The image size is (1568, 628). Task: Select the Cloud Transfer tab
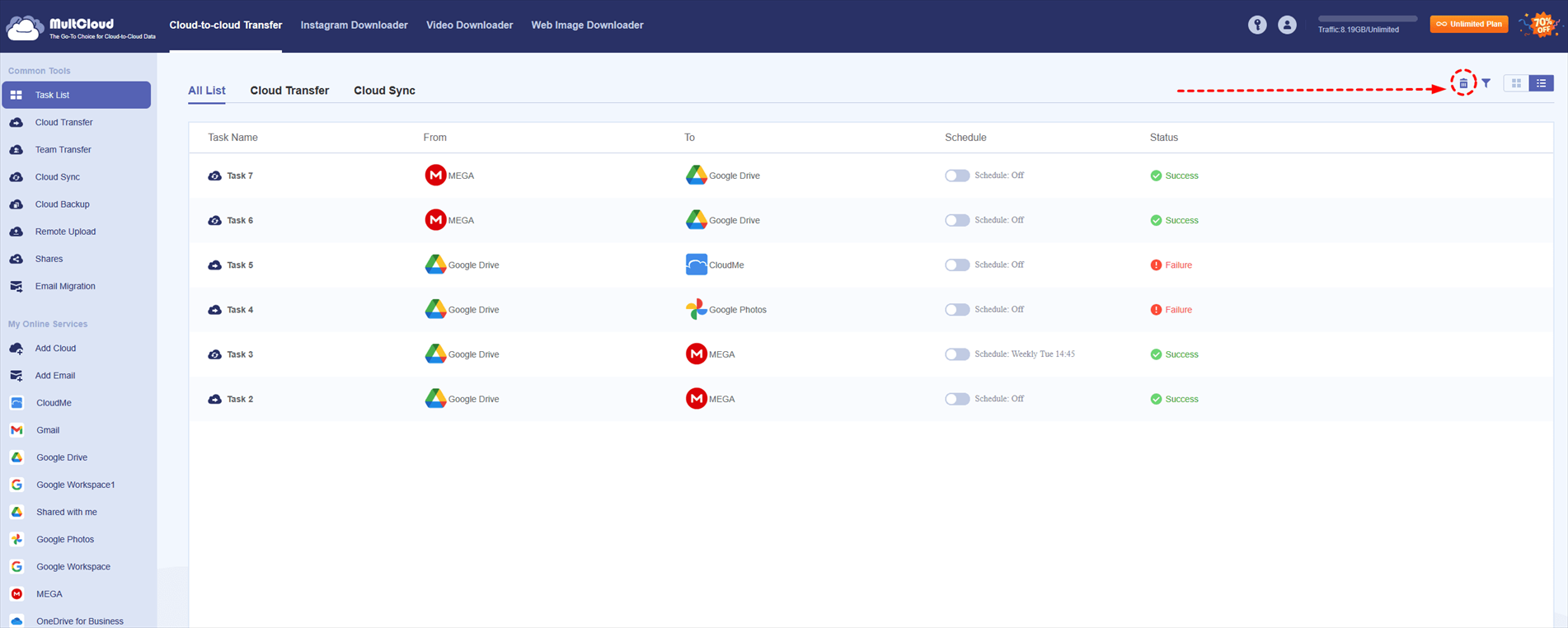pyautogui.click(x=289, y=91)
